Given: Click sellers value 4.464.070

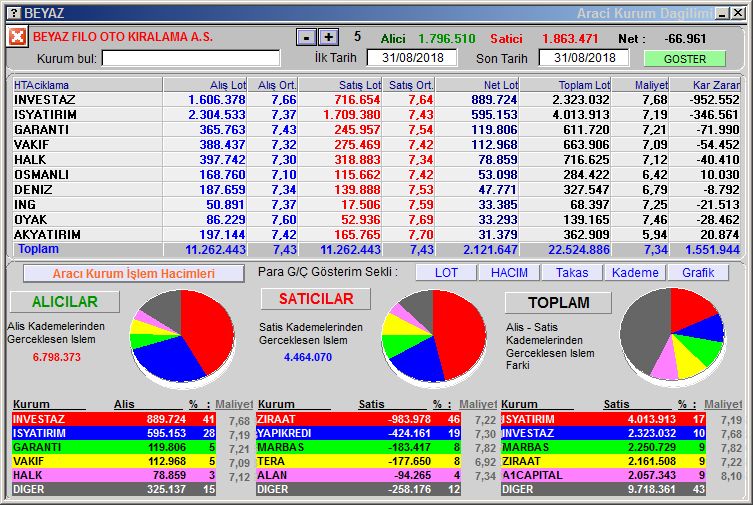Looking at the screenshot, I should click(308, 357).
